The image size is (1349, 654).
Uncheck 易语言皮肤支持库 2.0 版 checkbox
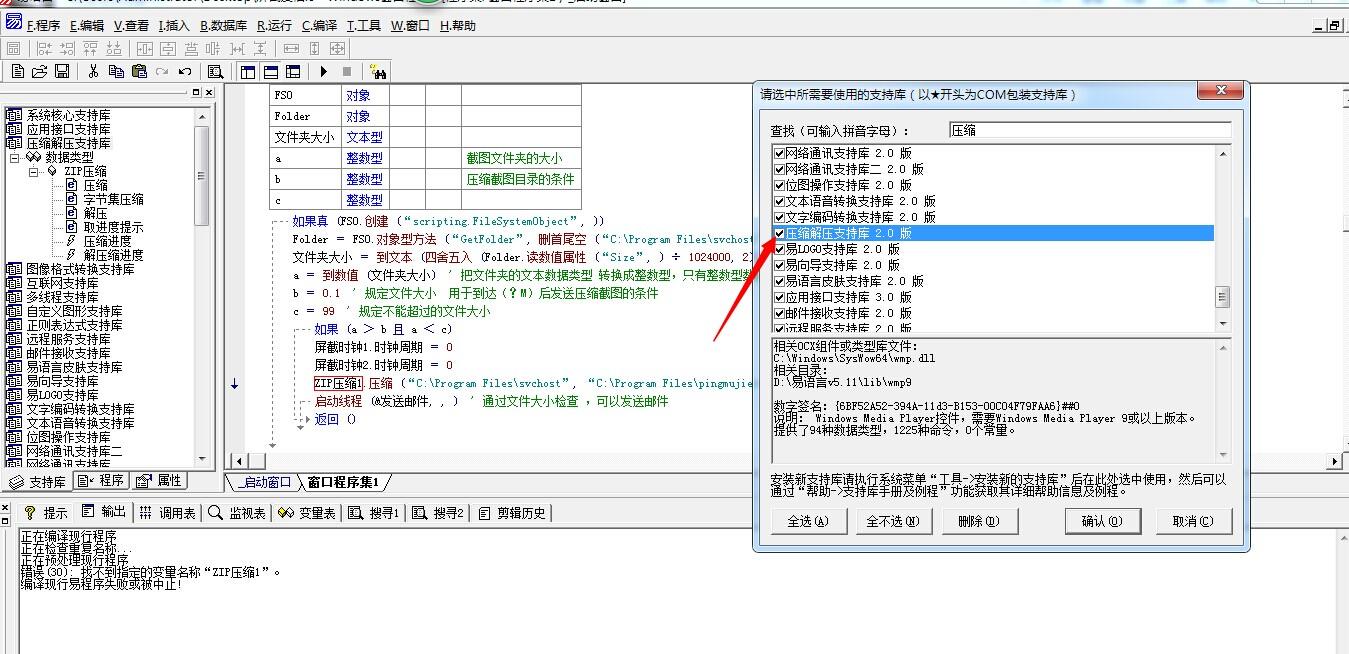tap(779, 281)
